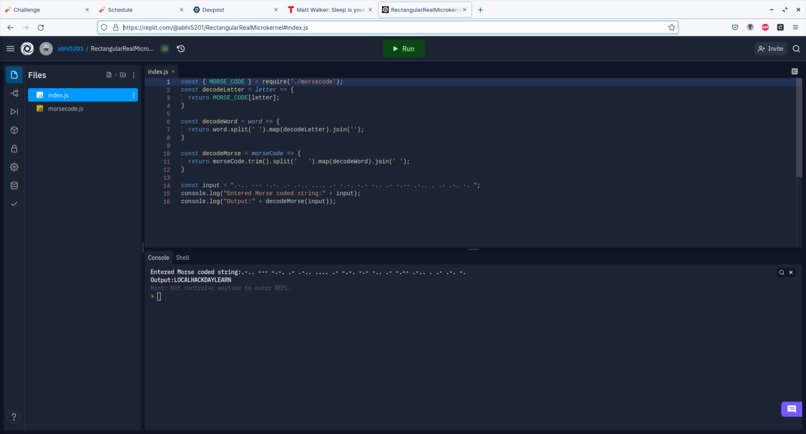
Task: Open site security lock info
Action: pyautogui.click(x=116, y=28)
